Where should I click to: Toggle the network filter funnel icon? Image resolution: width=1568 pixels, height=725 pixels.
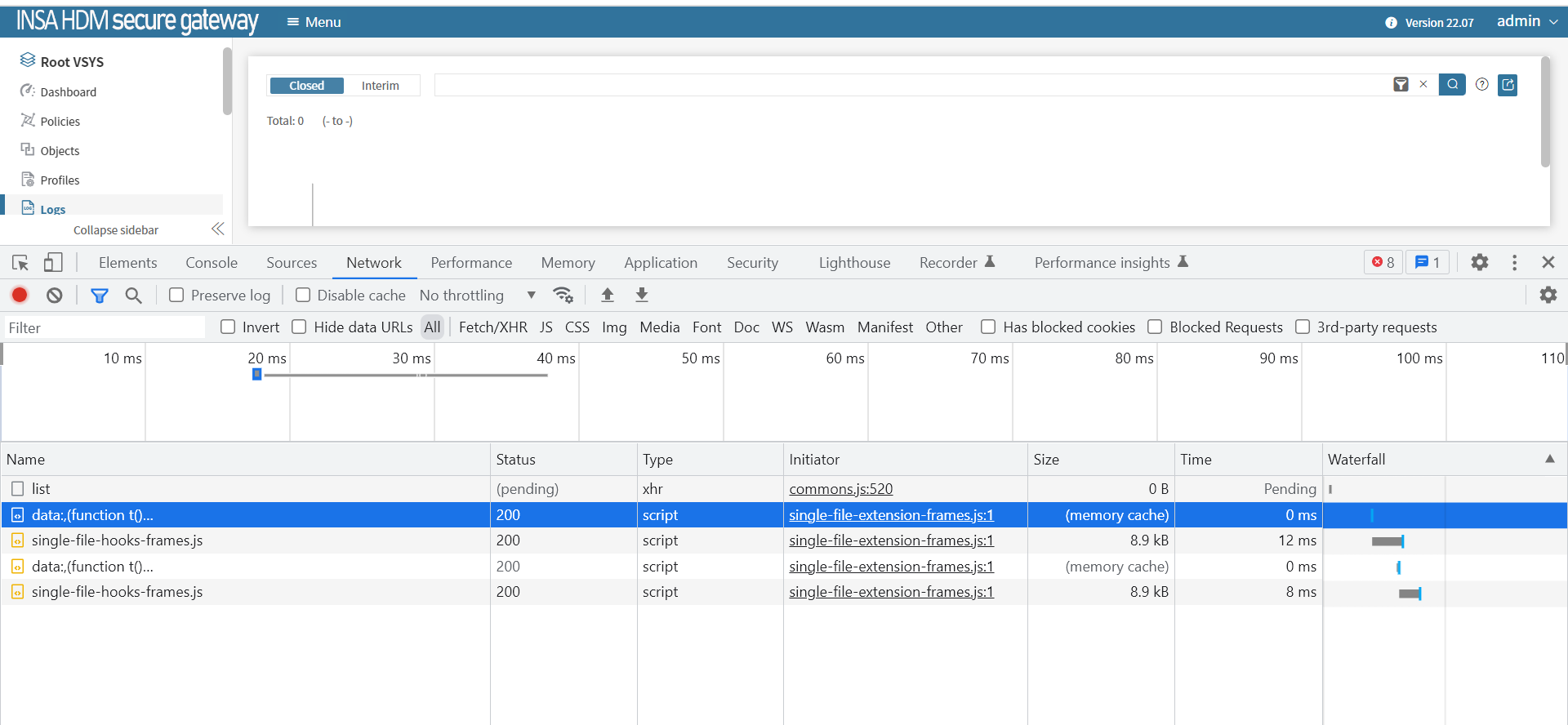point(100,295)
